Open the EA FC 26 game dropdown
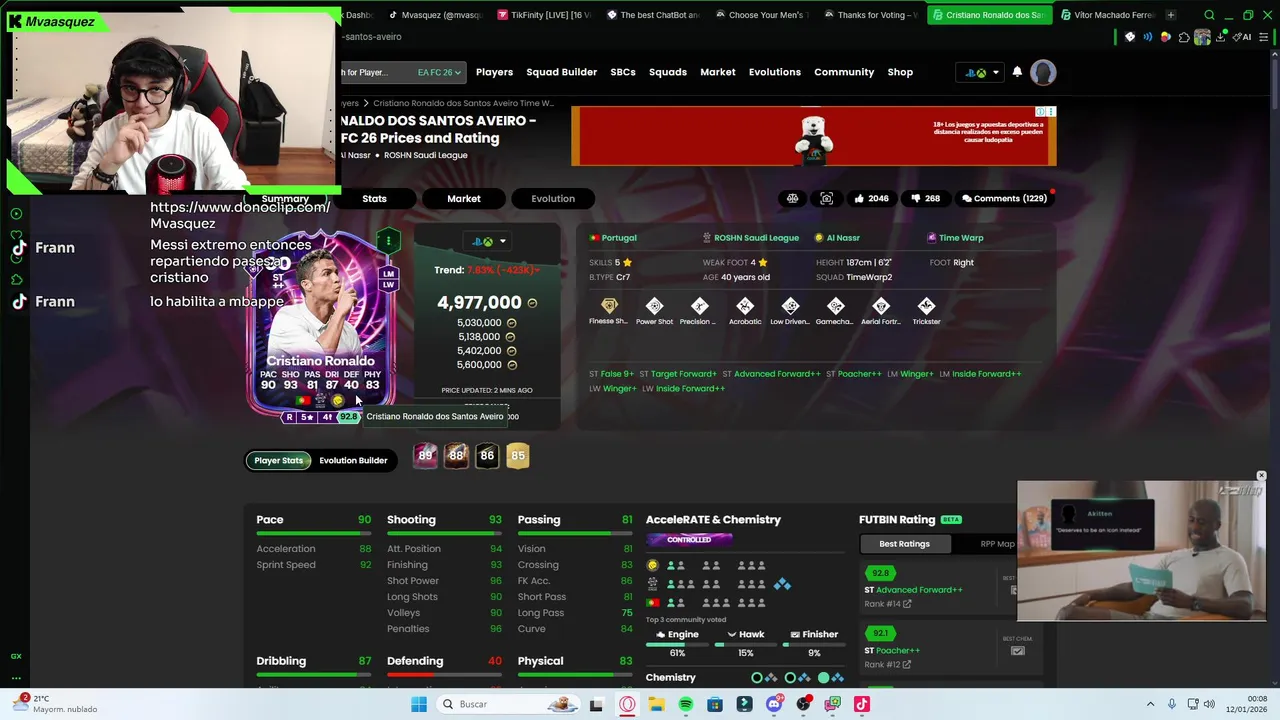Viewport: 1280px width, 720px height. tap(439, 72)
